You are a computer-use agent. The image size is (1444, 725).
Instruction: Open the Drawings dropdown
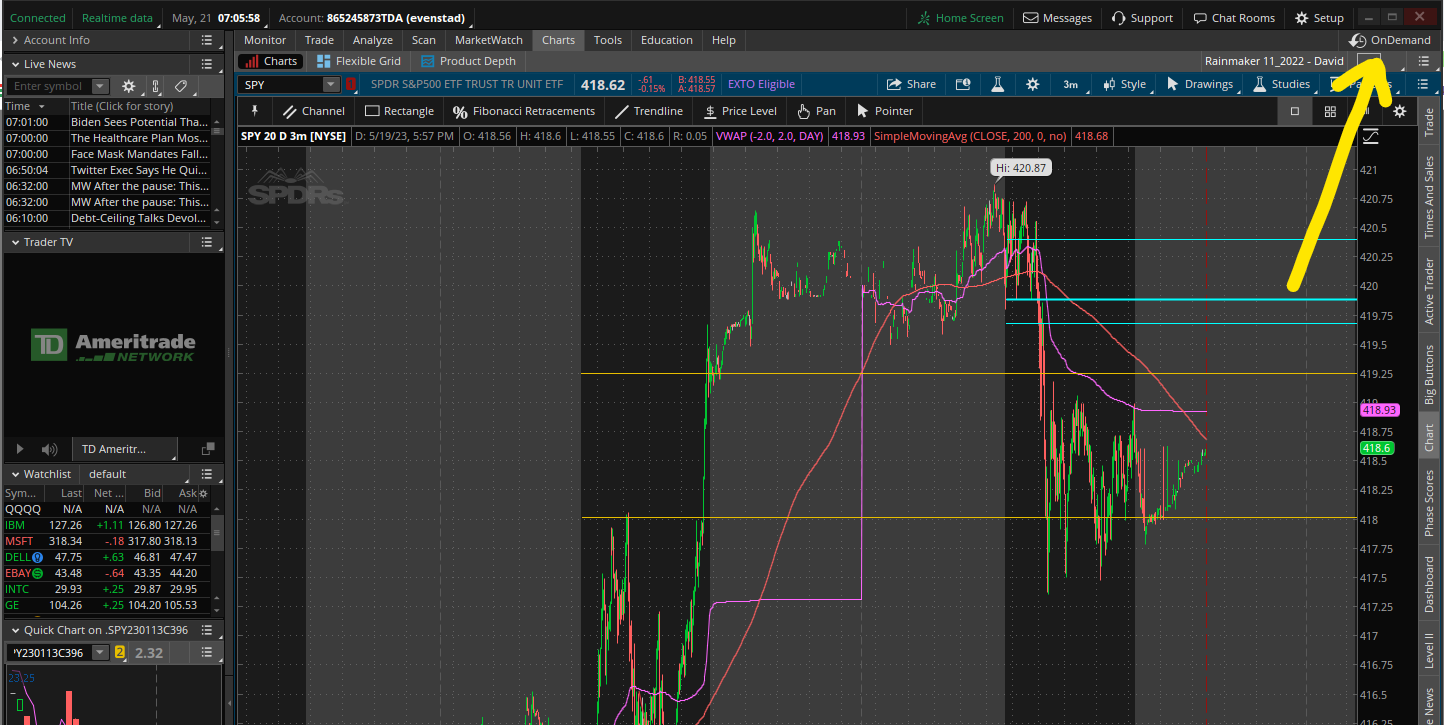1199,84
